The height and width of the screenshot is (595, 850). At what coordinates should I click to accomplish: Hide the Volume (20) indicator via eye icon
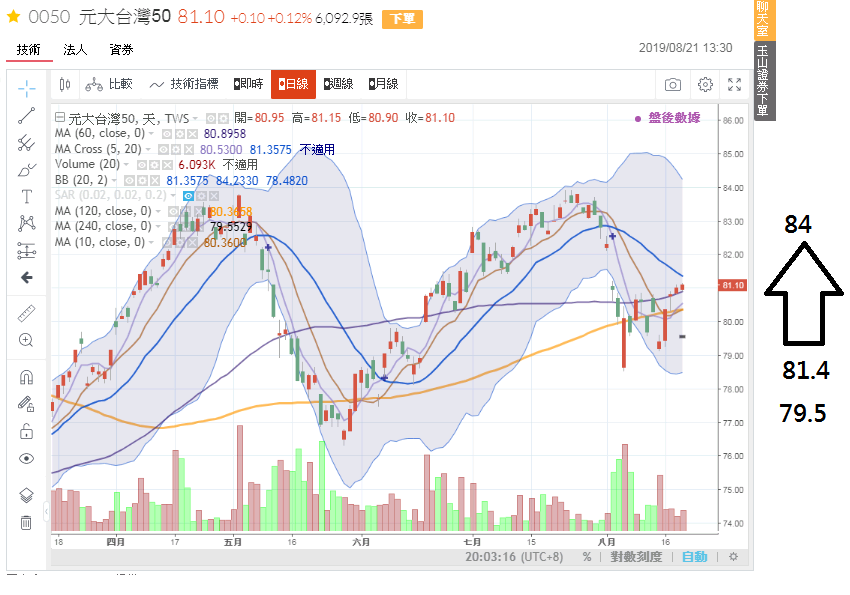(x=142, y=165)
